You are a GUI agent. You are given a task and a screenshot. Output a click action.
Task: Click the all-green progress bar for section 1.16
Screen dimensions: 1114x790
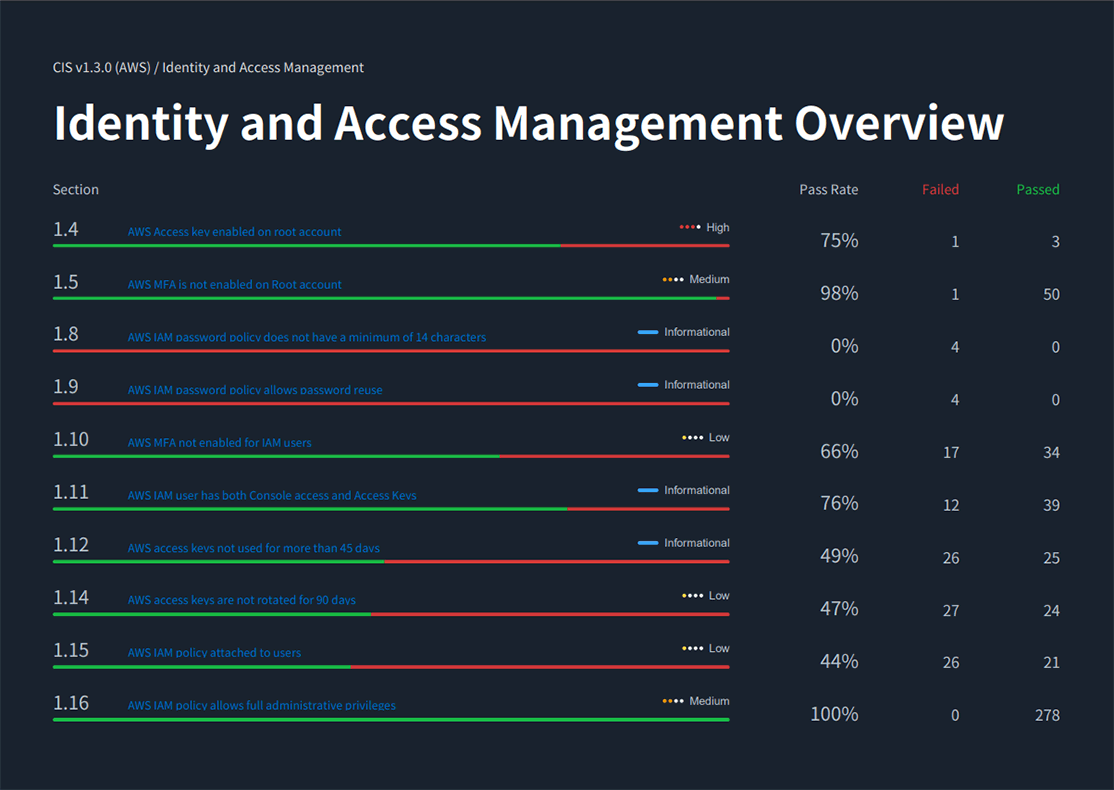[391, 720]
